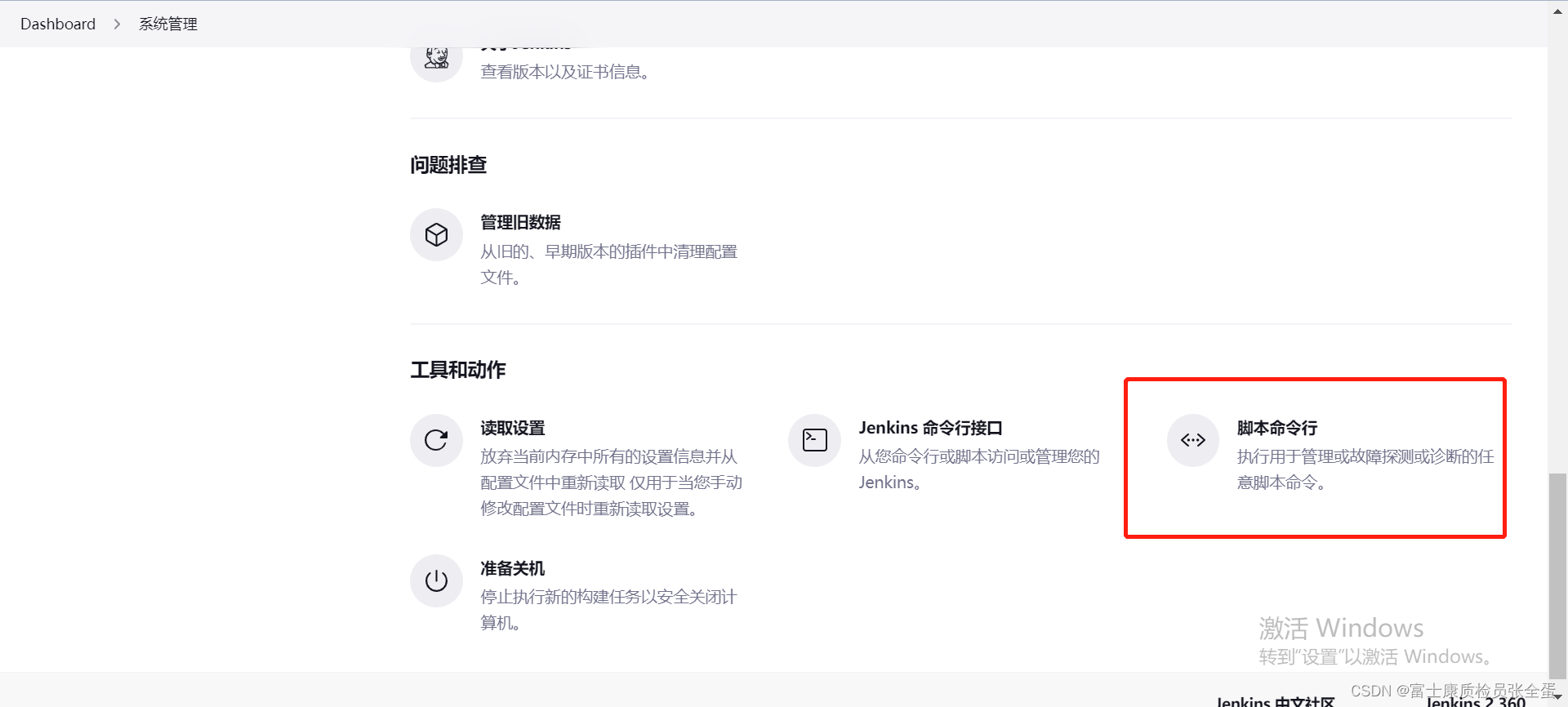This screenshot has height=707, width=1568.
Task: Click the description starting 执行用于管理或故障探测
Action: point(1365,469)
